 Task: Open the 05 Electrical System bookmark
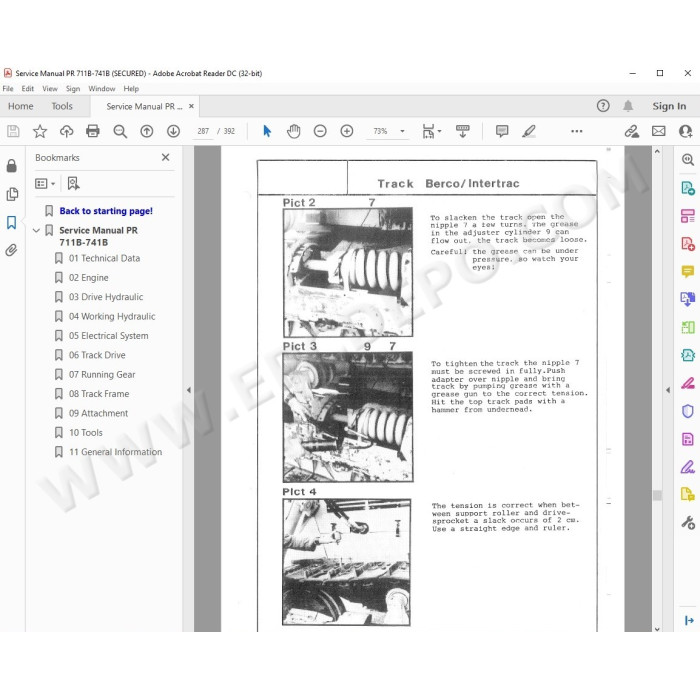pyautogui.click(x=108, y=336)
